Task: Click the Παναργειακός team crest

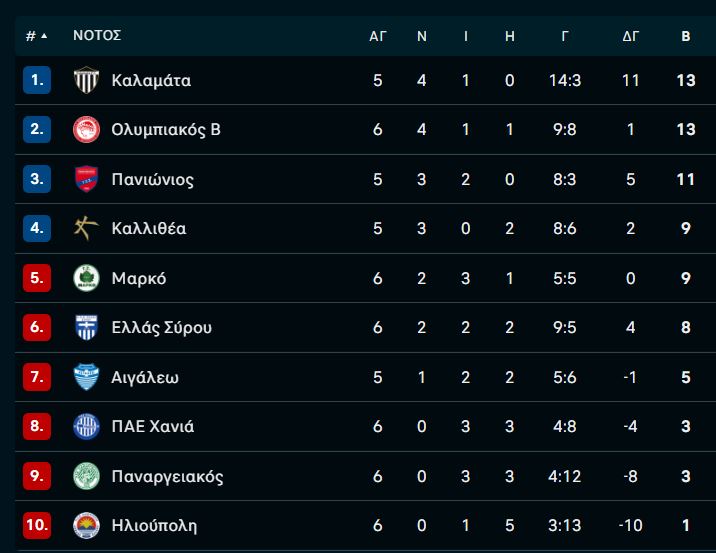Action: (x=87, y=476)
